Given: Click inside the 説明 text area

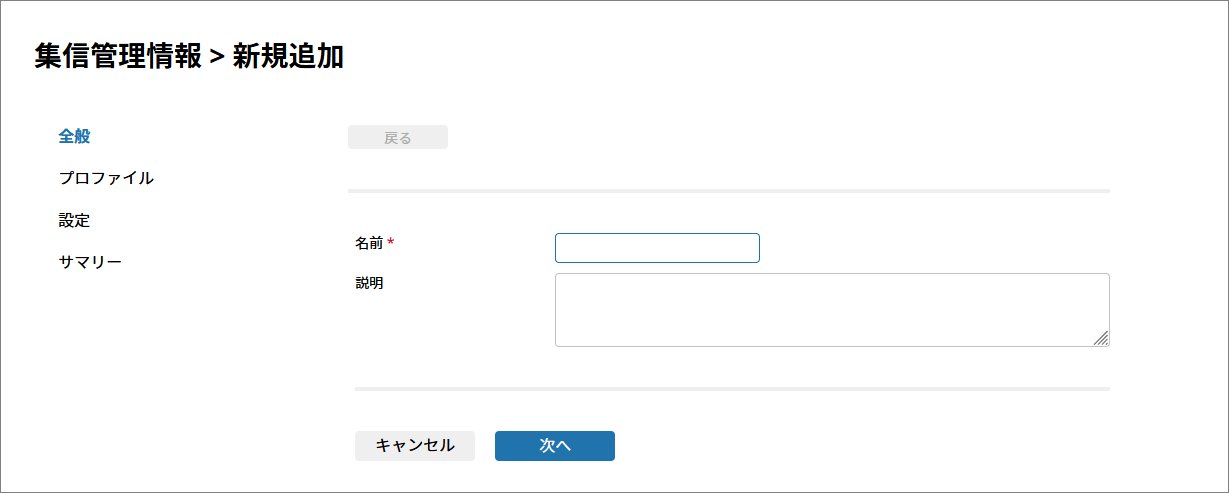Looking at the screenshot, I should click(831, 310).
